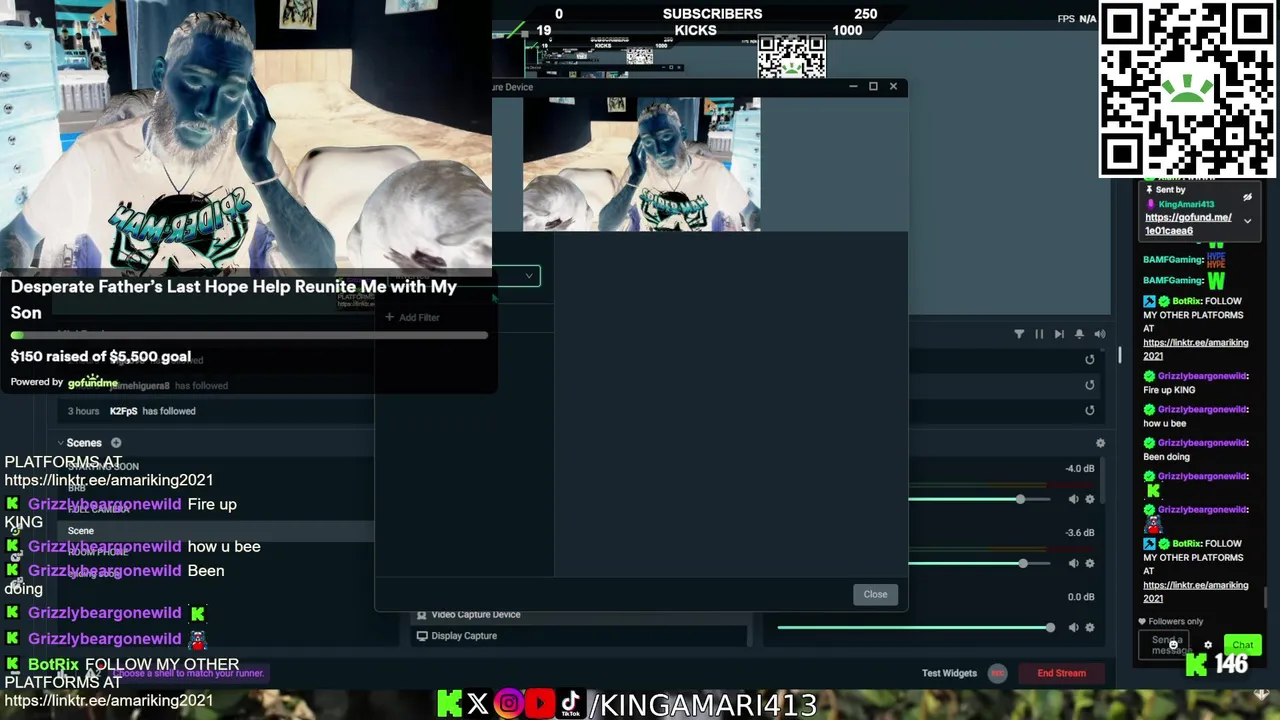Minimize the Video Capture Device dialog

853,87
